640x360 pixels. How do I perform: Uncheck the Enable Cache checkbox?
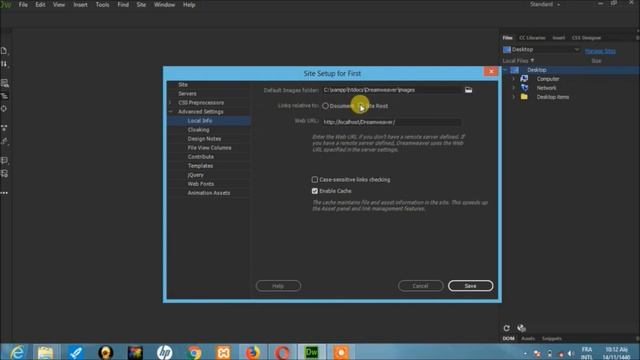(x=315, y=191)
